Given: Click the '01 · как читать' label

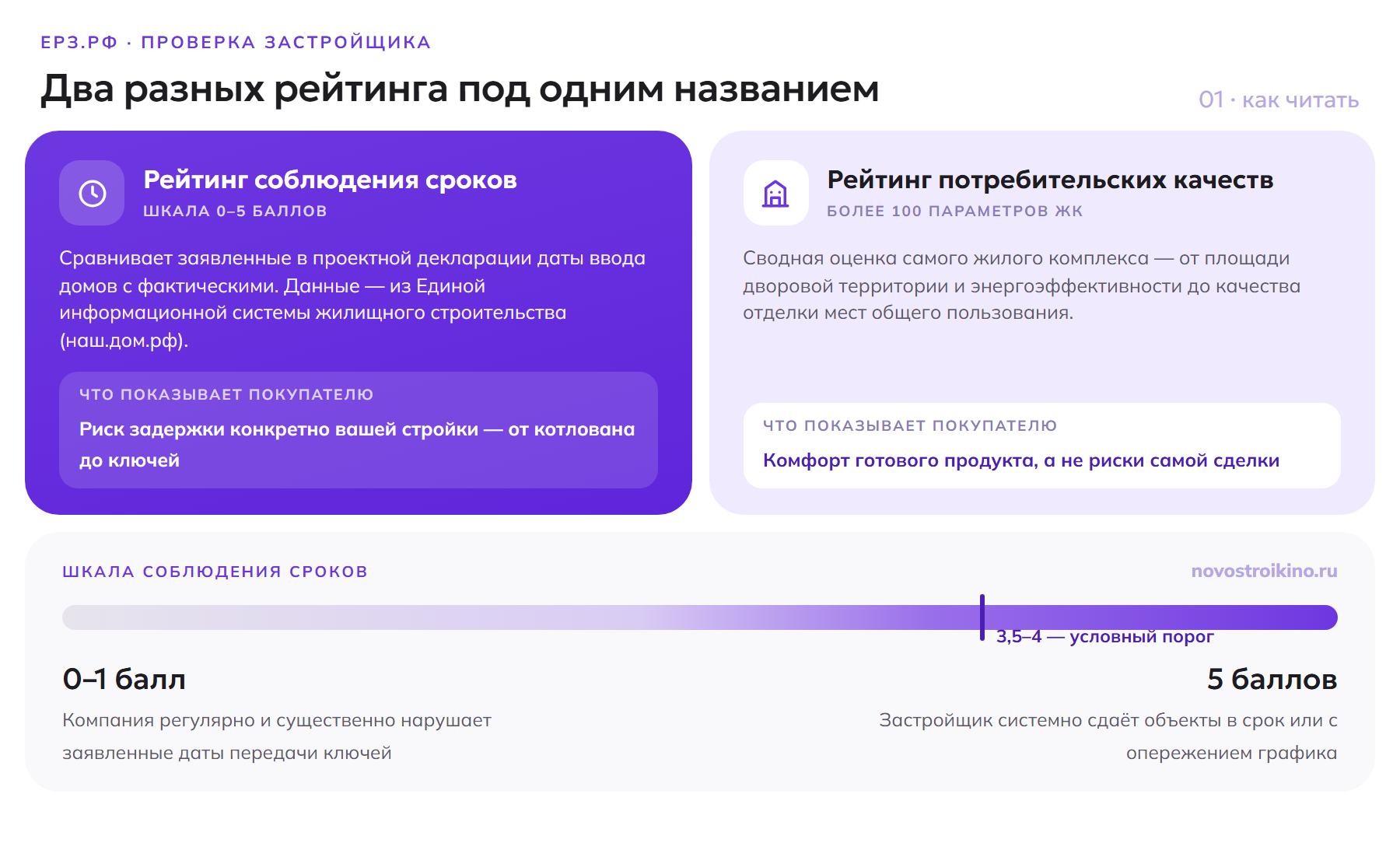Looking at the screenshot, I should (x=1279, y=100).
